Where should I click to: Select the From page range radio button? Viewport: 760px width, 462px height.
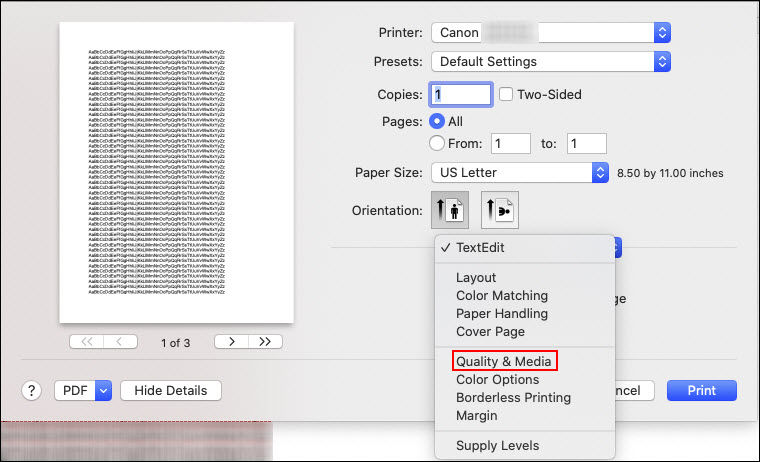437,143
